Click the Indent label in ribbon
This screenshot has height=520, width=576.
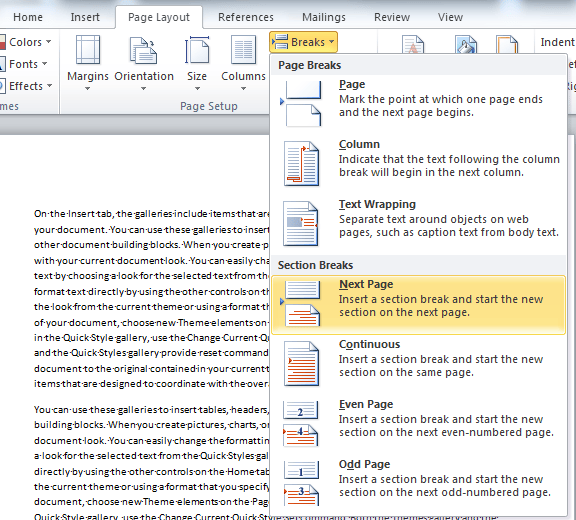tap(558, 42)
